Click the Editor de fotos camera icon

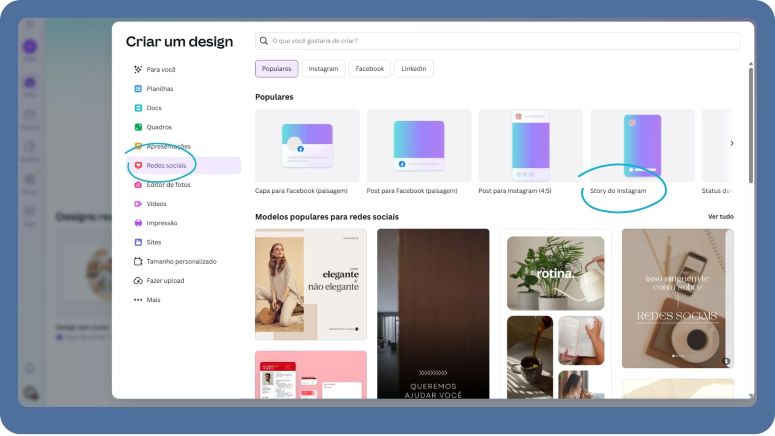coord(138,185)
